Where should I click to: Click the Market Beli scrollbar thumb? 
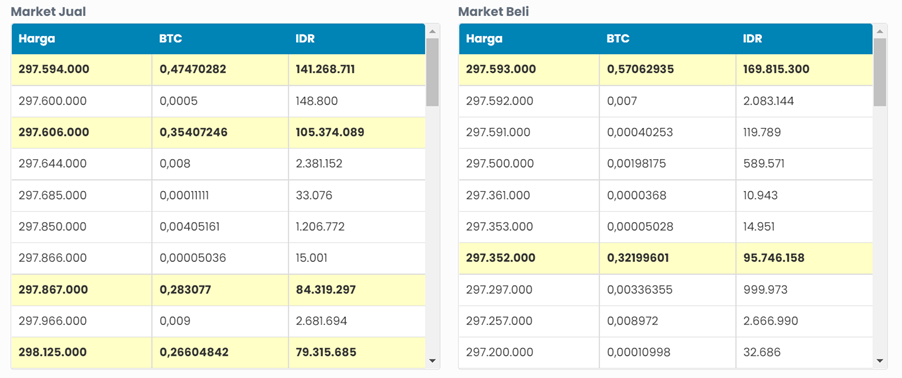tap(880, 72)
